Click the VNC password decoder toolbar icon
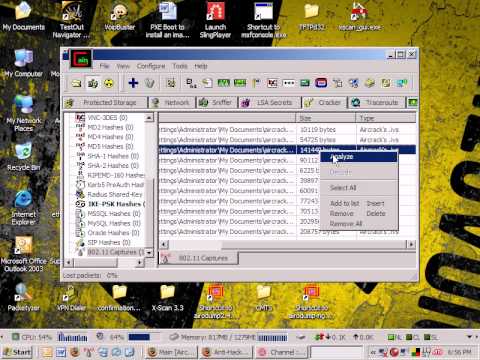480x360 pixels. (x=272, y=83)
